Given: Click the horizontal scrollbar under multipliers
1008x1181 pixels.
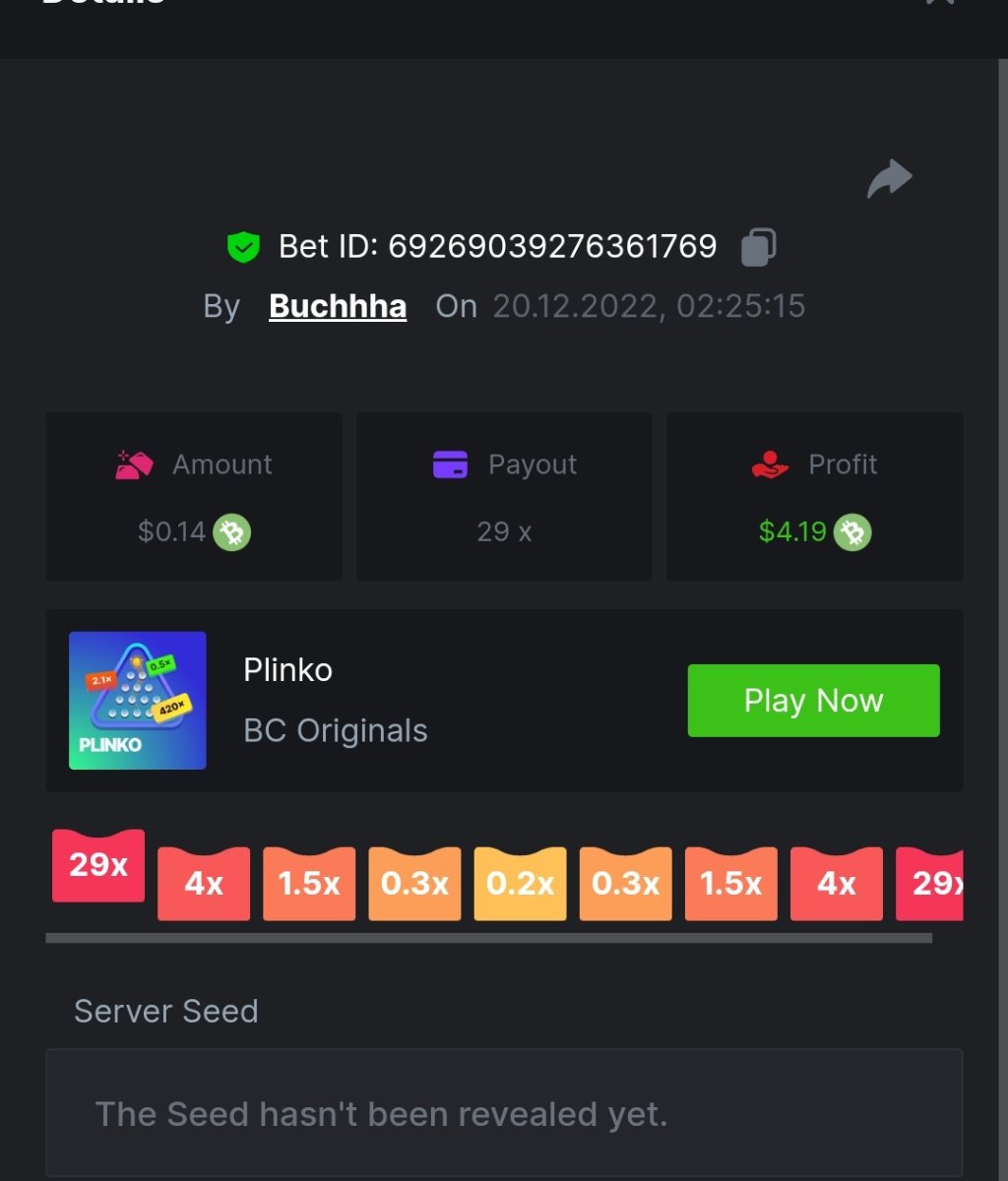Looking at the screenshot, I should coord(488,939).
